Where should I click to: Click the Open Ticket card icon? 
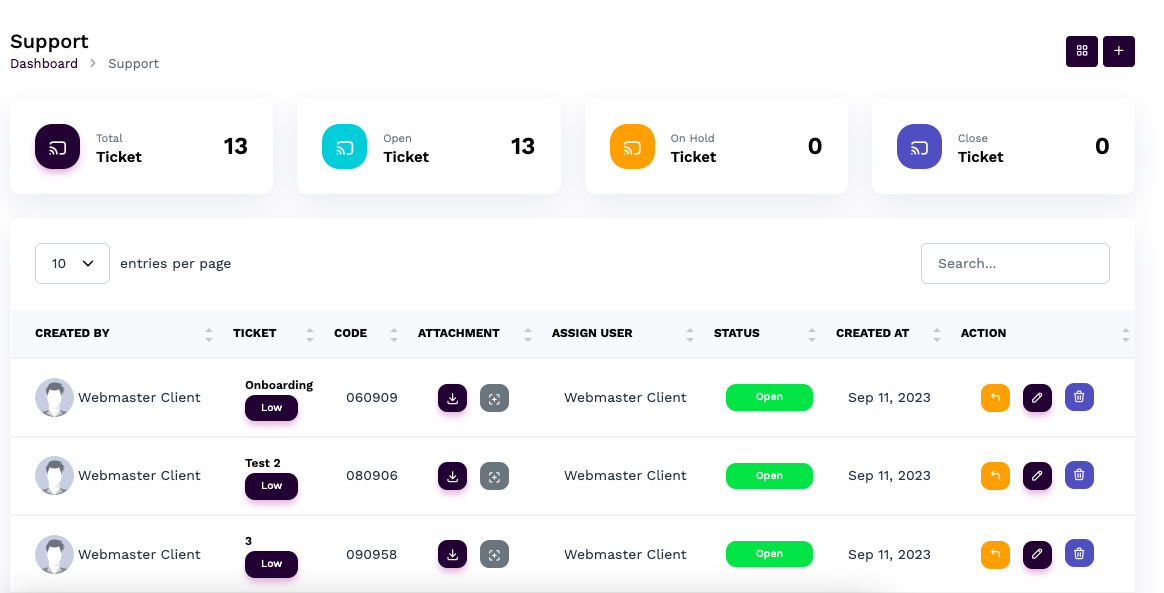coord(344,146)
